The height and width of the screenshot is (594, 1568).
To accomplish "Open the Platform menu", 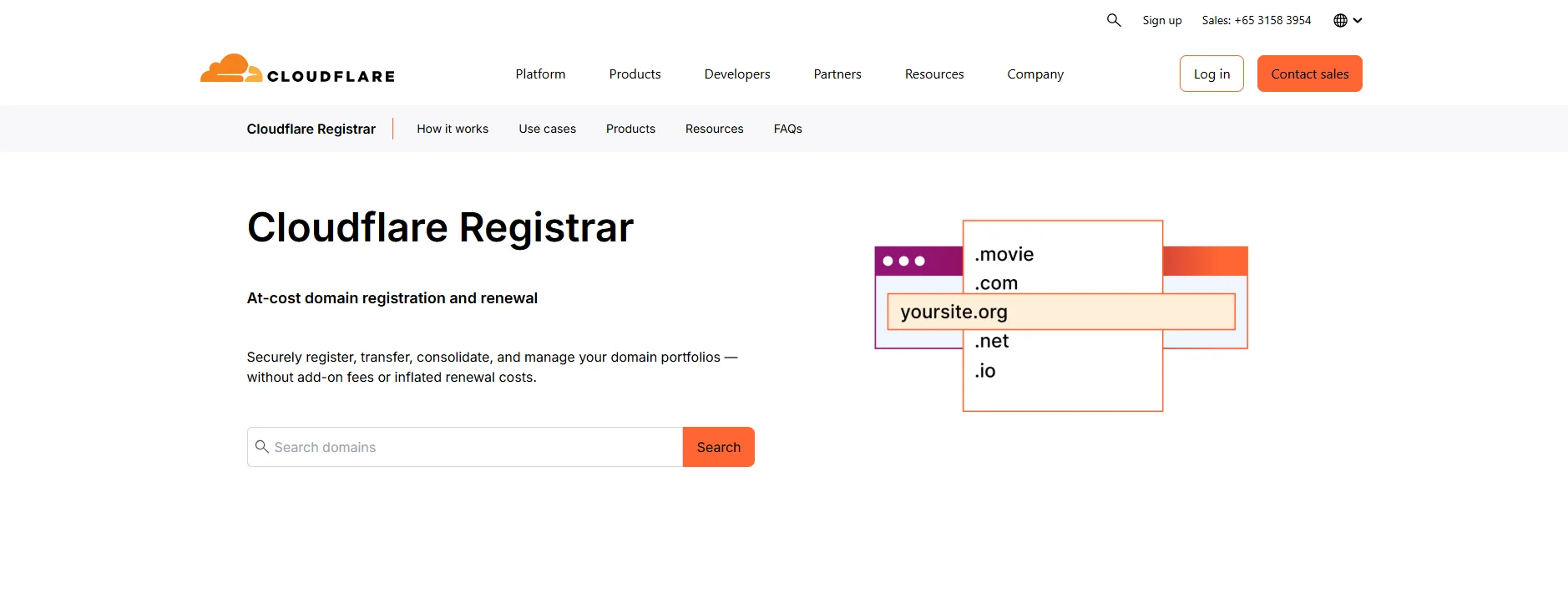I will click(x=540, y=74).
